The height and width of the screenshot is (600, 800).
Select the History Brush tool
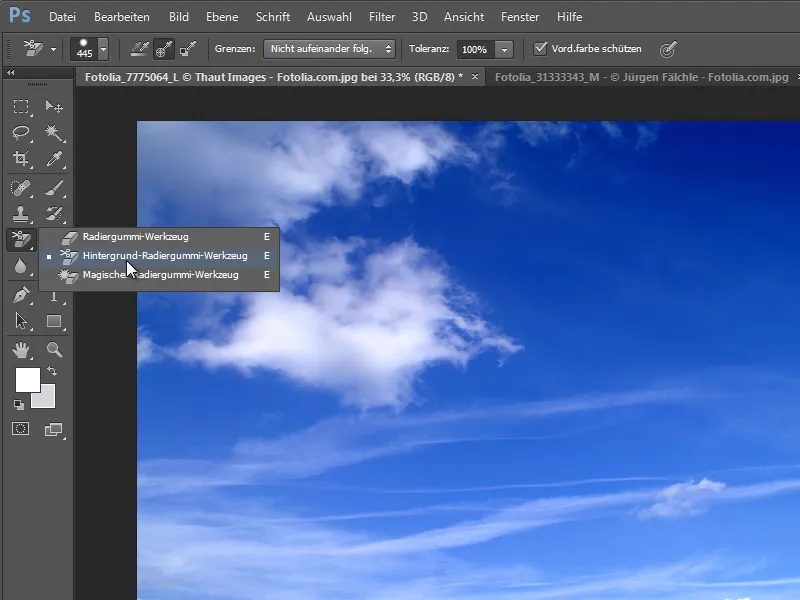click(54, 214)
